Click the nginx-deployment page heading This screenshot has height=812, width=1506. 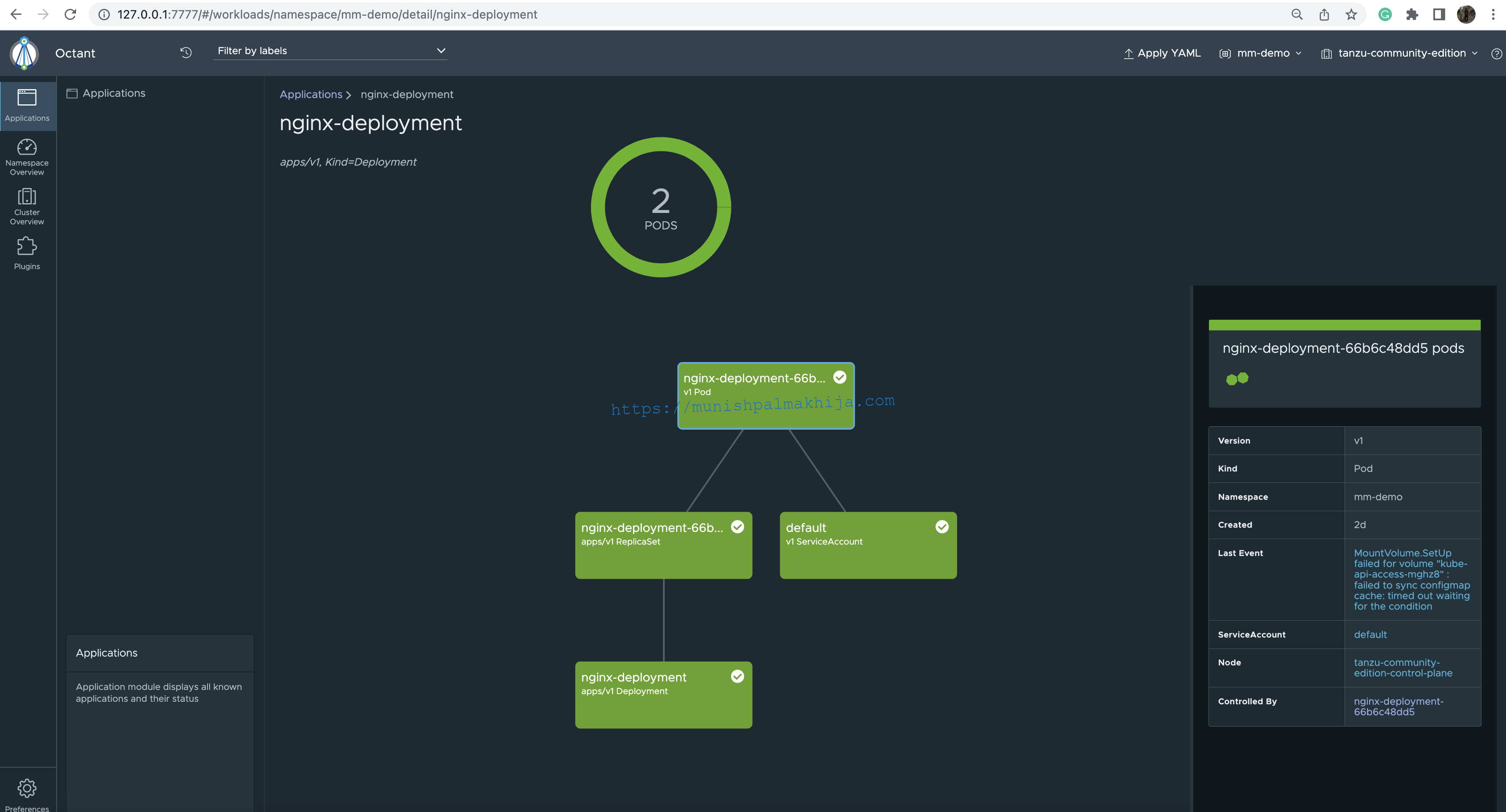[371, 123]
